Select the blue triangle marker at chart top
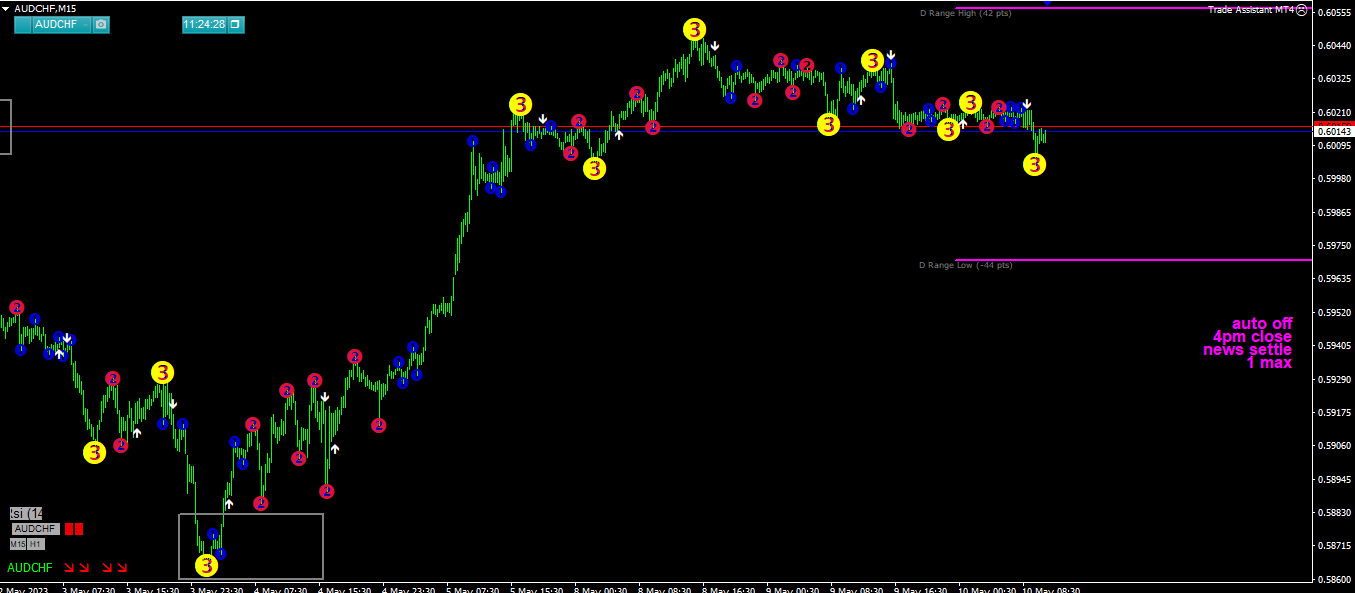The image size is (1355, 593). (1047, 3)
